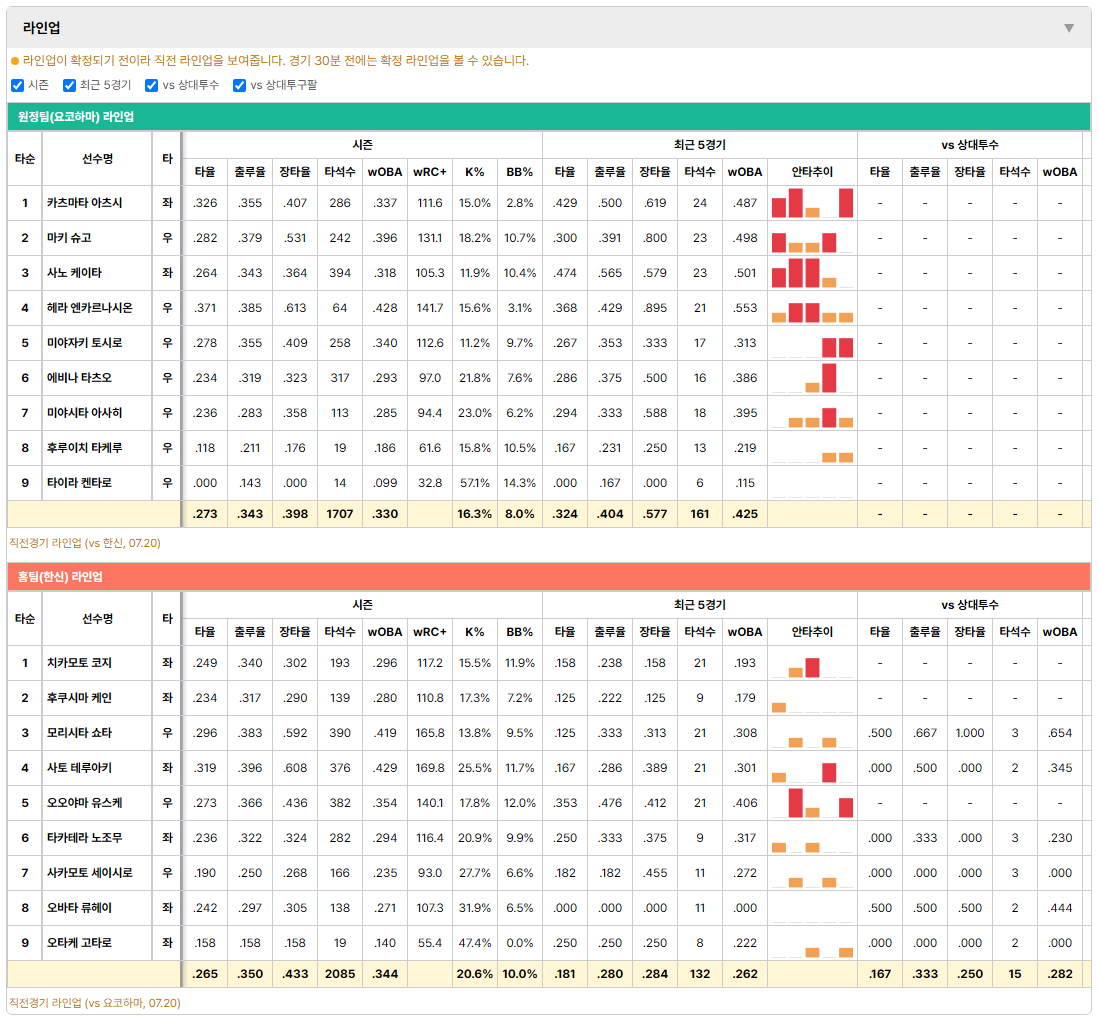View 카츠마타 아츠시 hit trend chart
1098x1021 pixels.
812,203
